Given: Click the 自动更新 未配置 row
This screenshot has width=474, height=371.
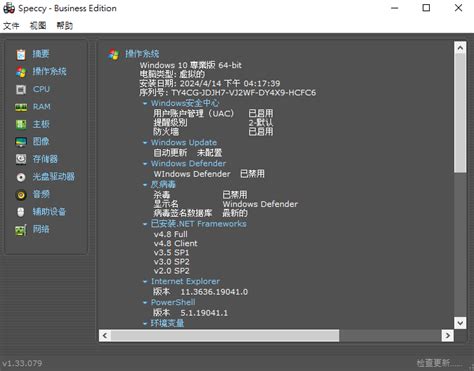Looking at the screenshot, I should [x=188, y=153].
